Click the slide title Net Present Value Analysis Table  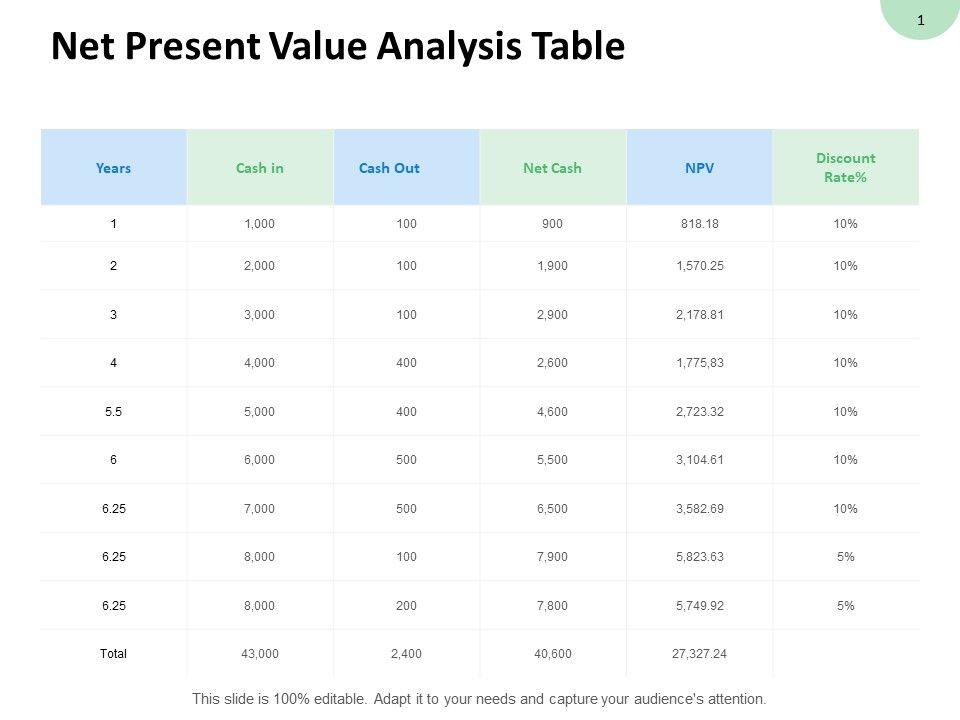(337, 48)
